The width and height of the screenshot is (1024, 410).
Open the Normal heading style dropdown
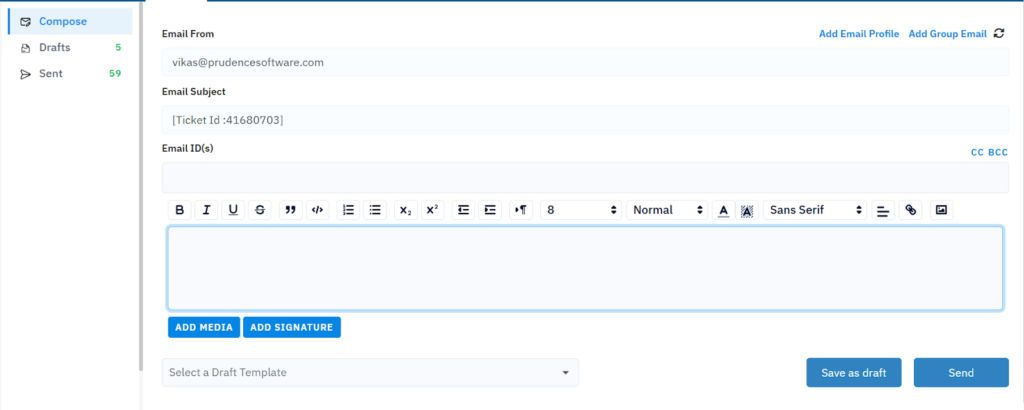[669, 210]
